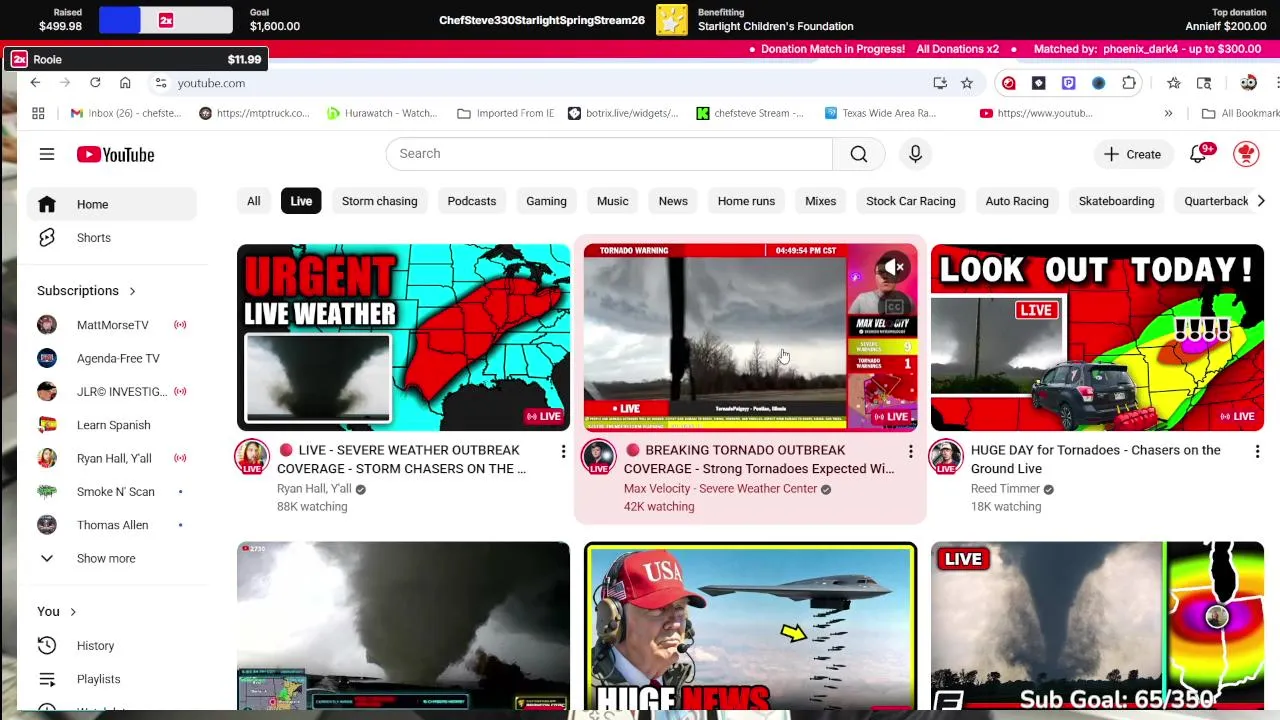Click the YouTube search field
This screenshot has height=720, width=1280.
pyautogui.click(x=609, y=154)
